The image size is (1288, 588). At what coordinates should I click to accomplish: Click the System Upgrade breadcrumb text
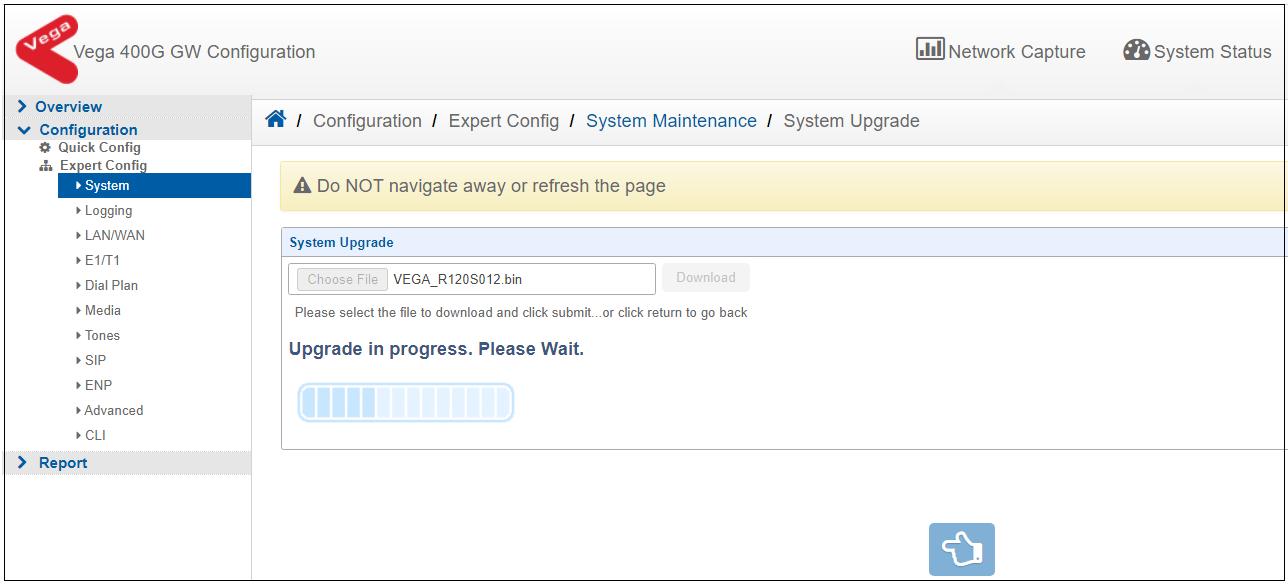pos(851,121)
